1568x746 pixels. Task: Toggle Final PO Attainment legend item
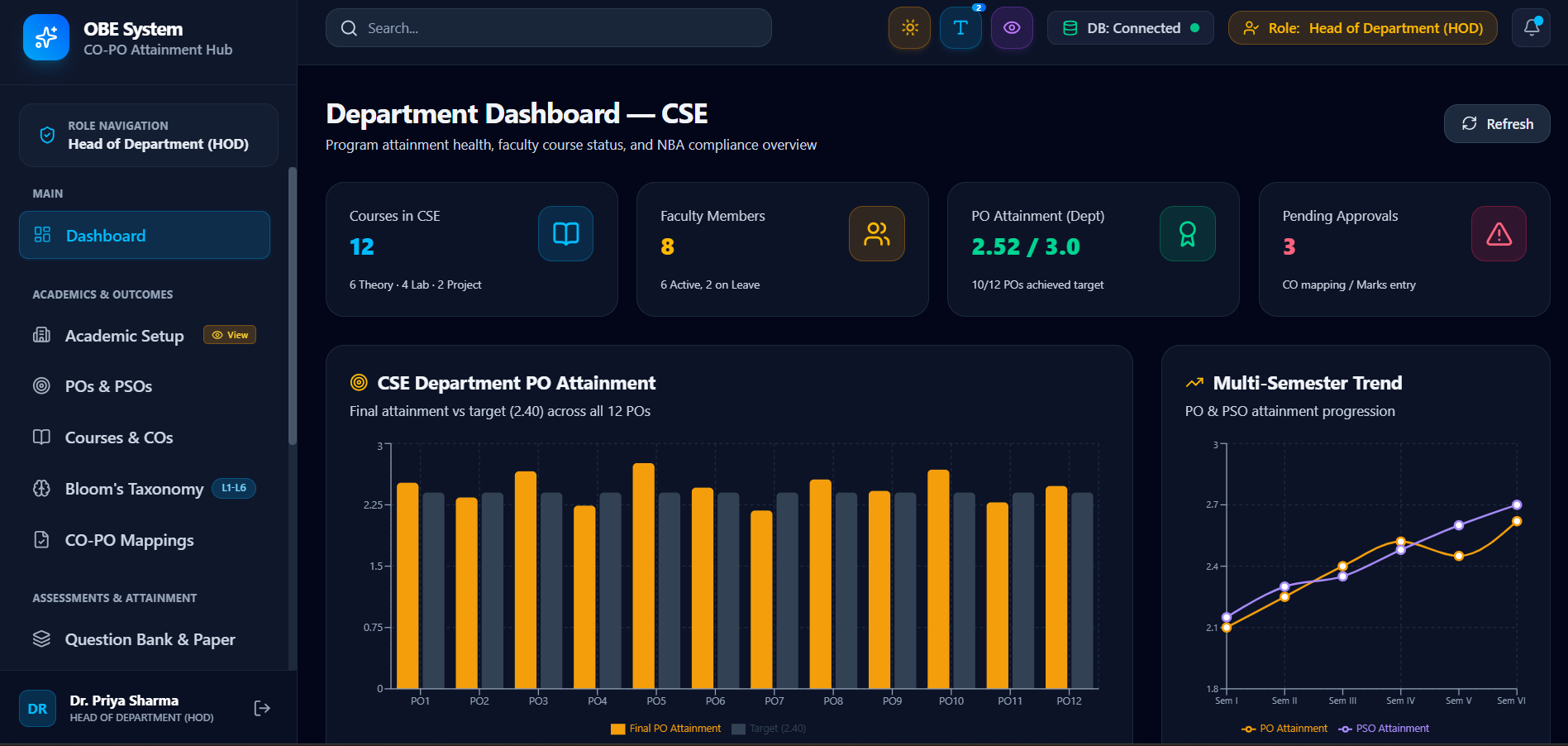pyautogui.click(x=666, y=729)
